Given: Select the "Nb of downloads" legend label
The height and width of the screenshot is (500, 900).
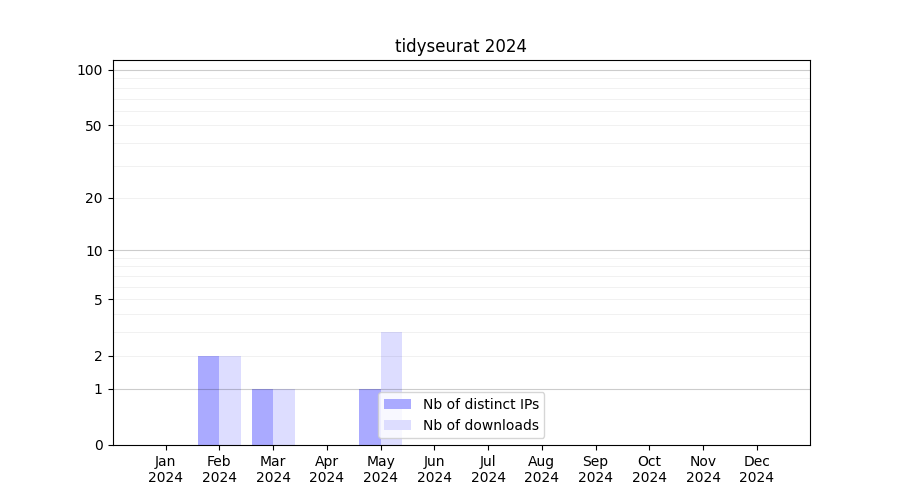Looking at the screenshot, I should [x=480, y=425].
